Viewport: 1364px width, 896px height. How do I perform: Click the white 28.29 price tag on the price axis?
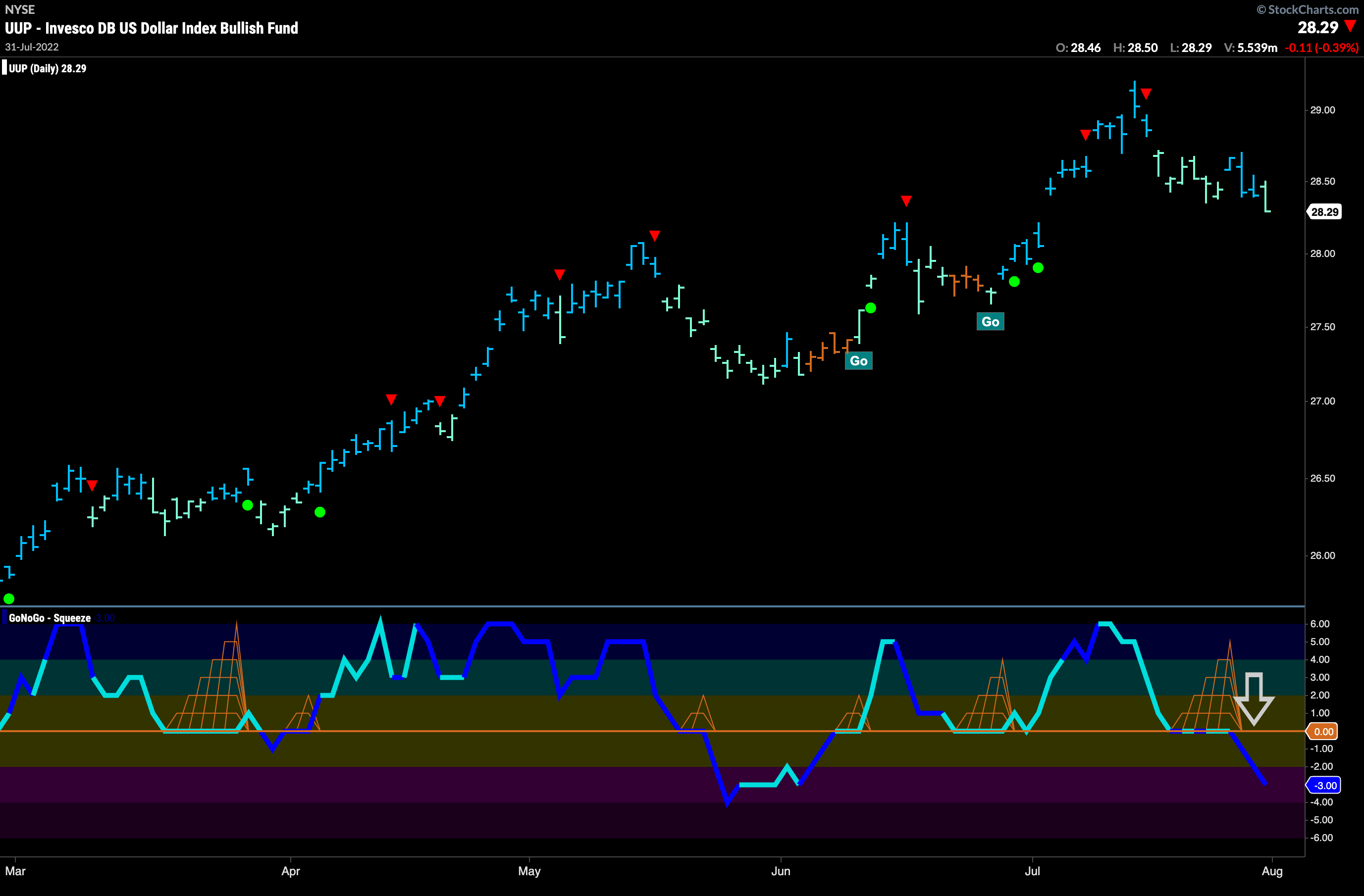click(x=1324, y=212)
